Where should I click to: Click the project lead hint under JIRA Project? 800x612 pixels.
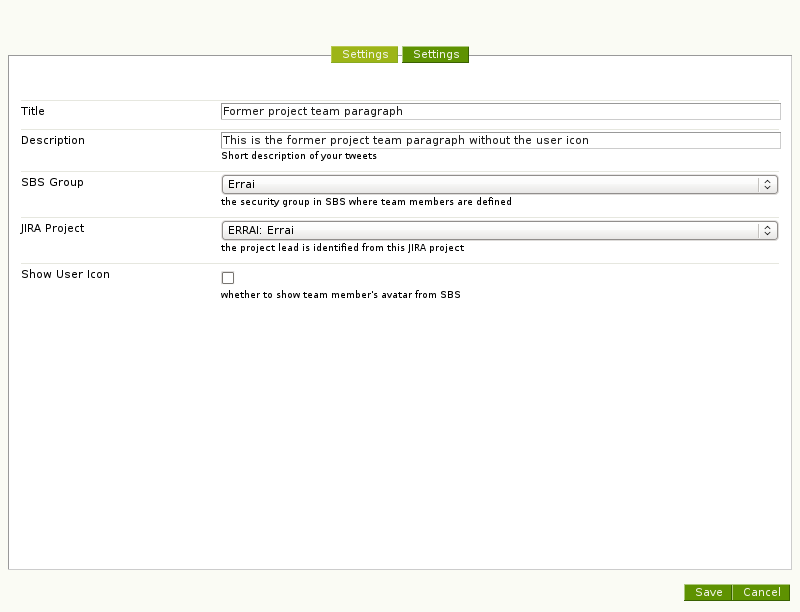pos(342,248)
